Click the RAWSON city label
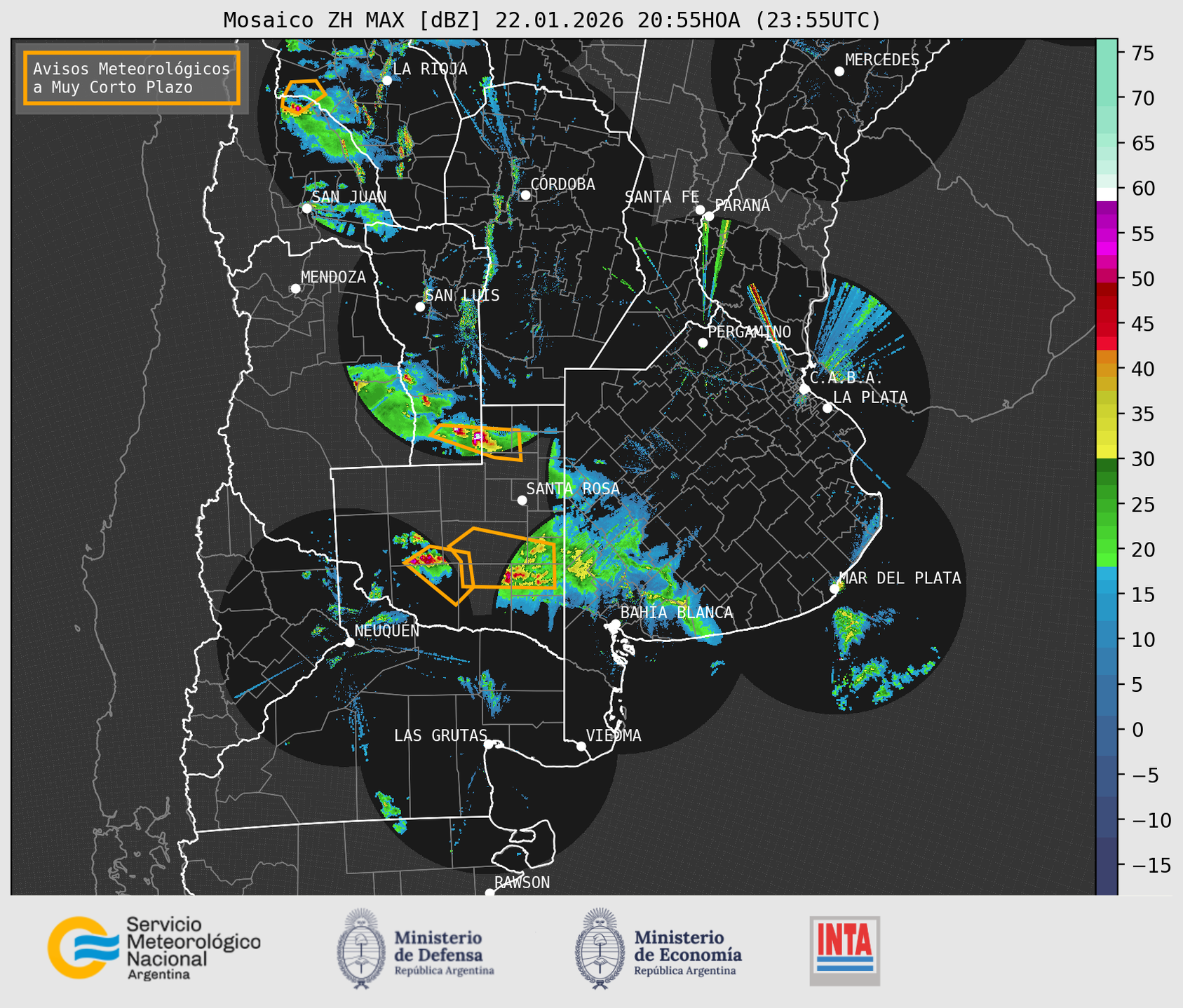The image size is (1183, 1008). pos(522,883)
